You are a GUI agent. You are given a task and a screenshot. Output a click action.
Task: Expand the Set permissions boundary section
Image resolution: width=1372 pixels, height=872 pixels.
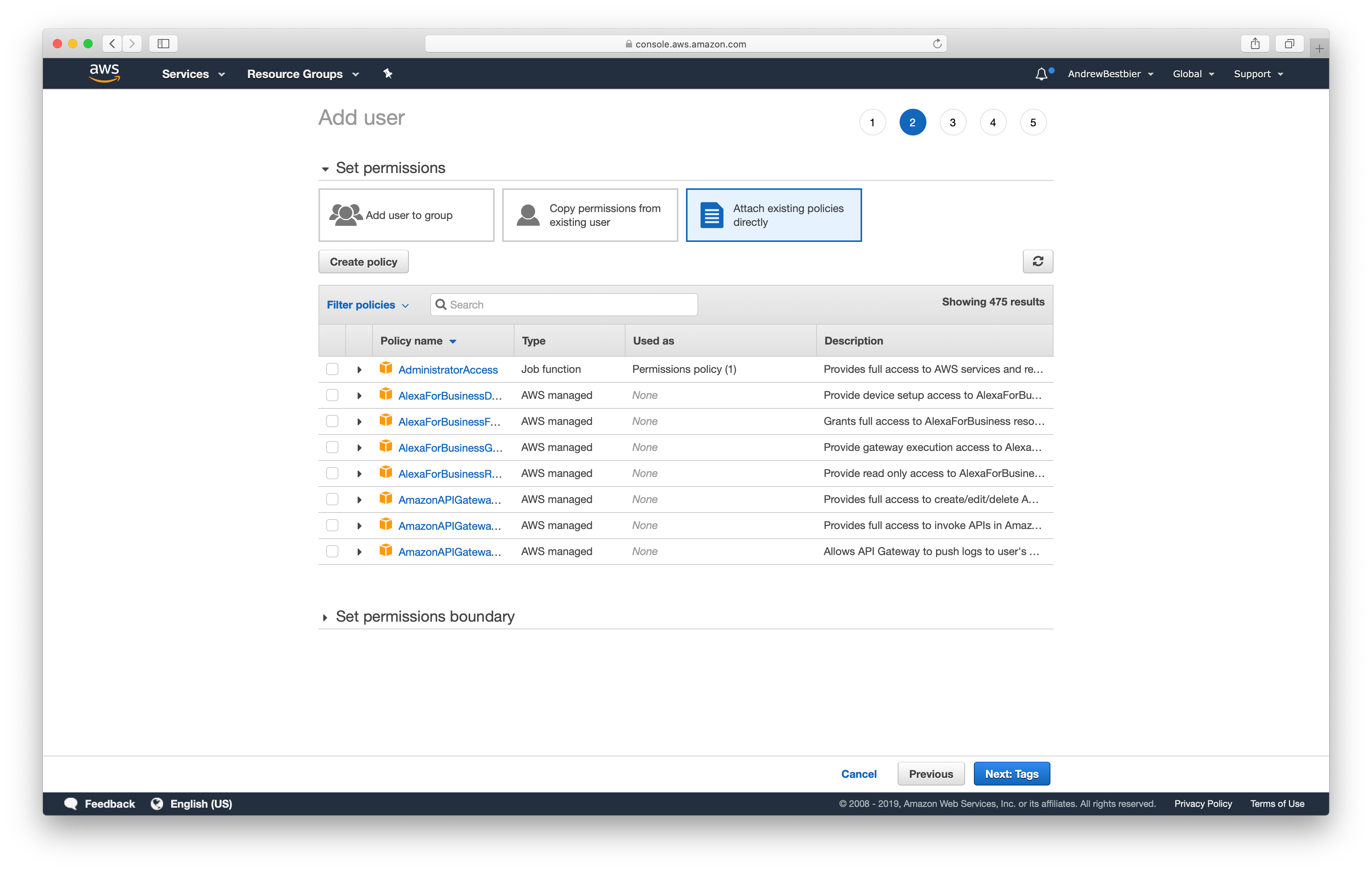tap(325, 617)
